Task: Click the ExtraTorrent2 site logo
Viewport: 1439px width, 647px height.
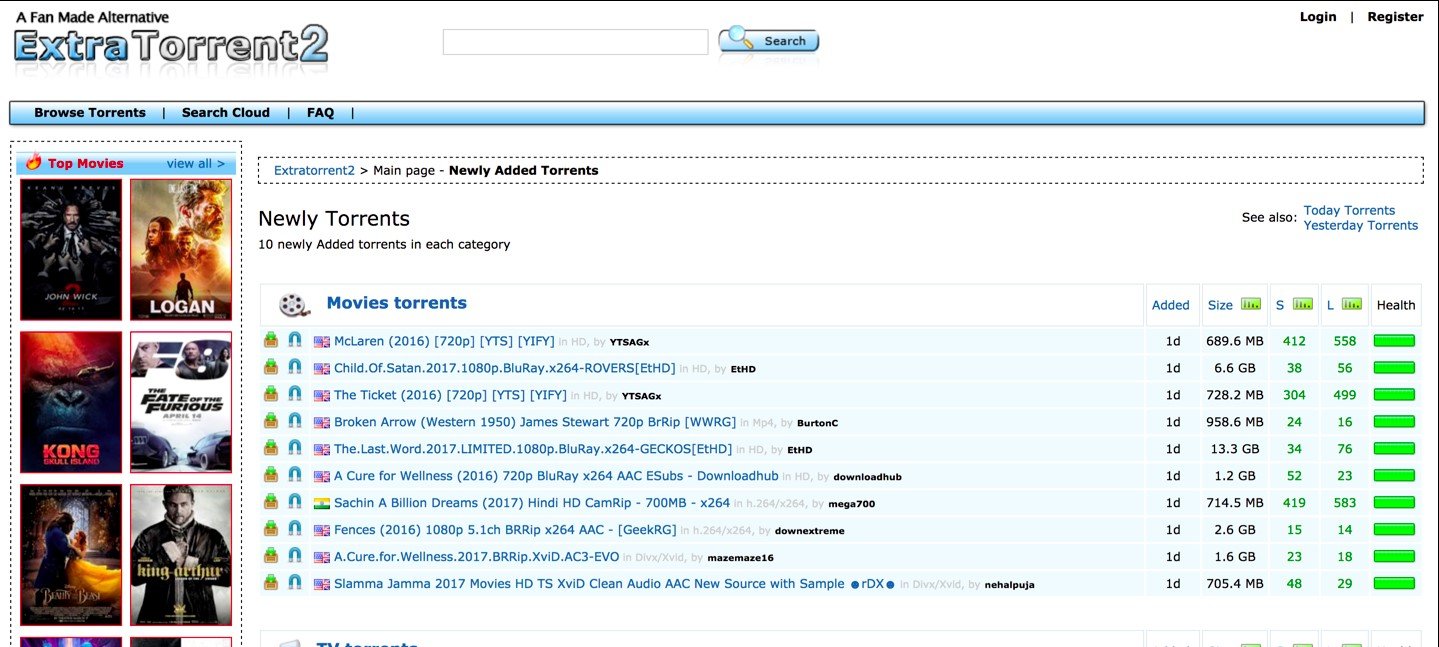Action: (171, 47)
